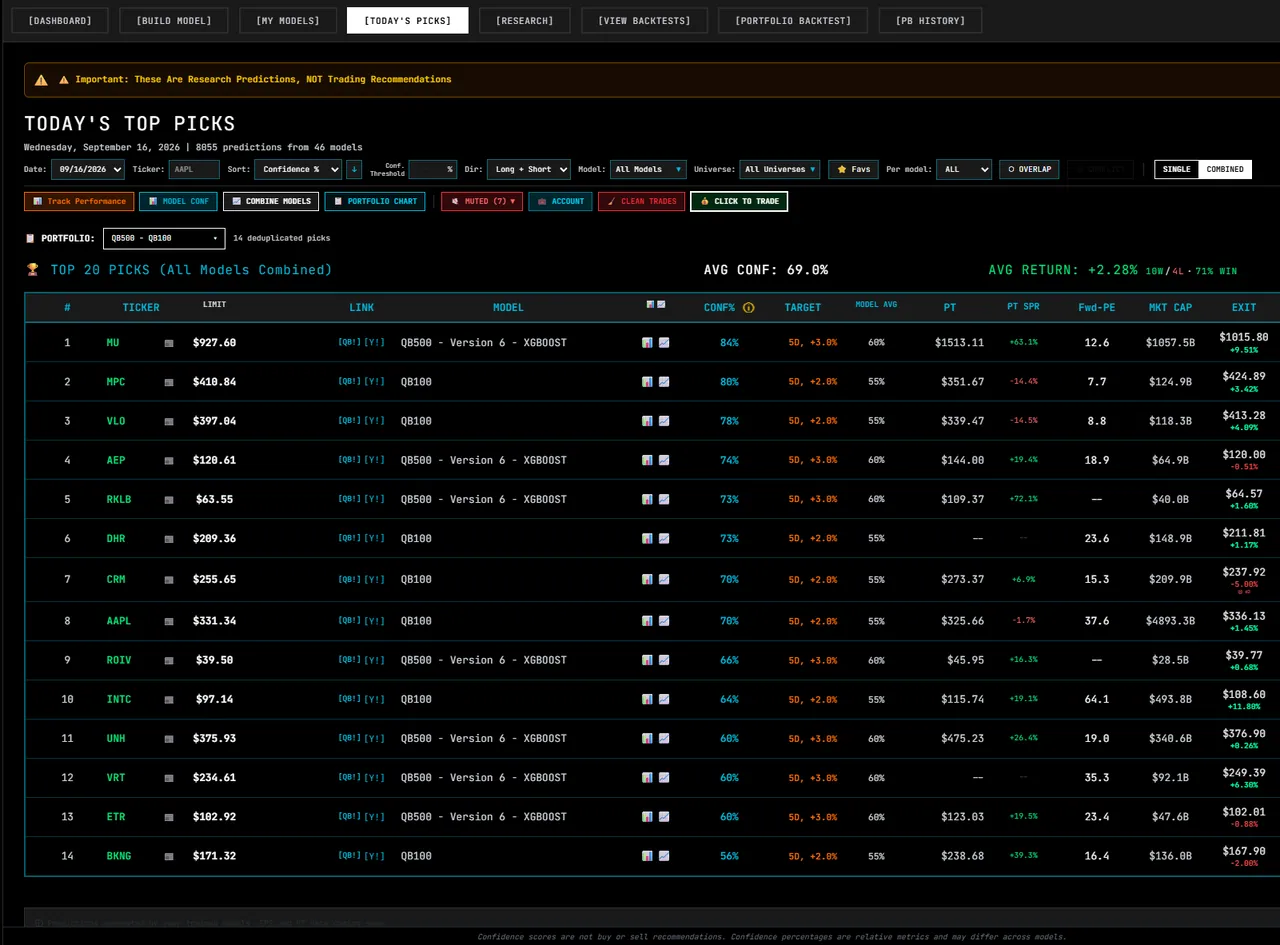Click the Conf. Threshold input field

(433, 170)
